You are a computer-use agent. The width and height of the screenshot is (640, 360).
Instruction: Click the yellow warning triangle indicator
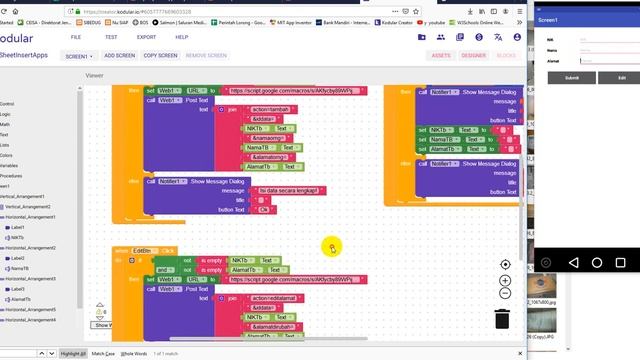coord(99,312)
